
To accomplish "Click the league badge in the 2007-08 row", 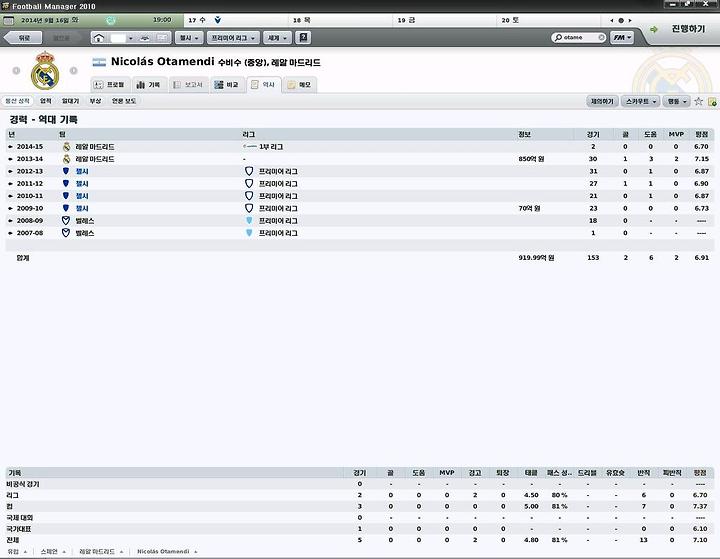I will 249,233.
